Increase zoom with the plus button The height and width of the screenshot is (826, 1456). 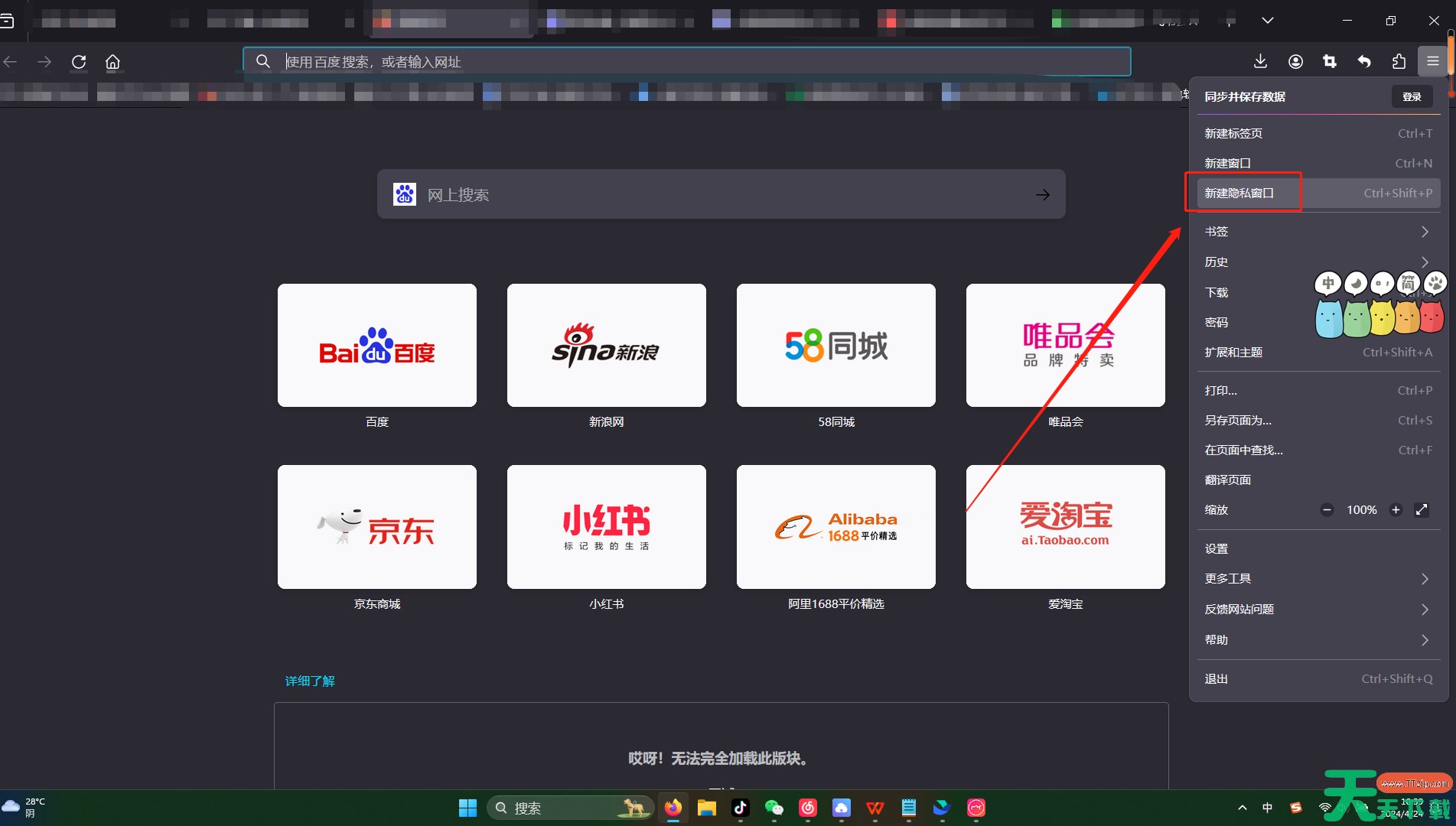[x=1396, y=510]
